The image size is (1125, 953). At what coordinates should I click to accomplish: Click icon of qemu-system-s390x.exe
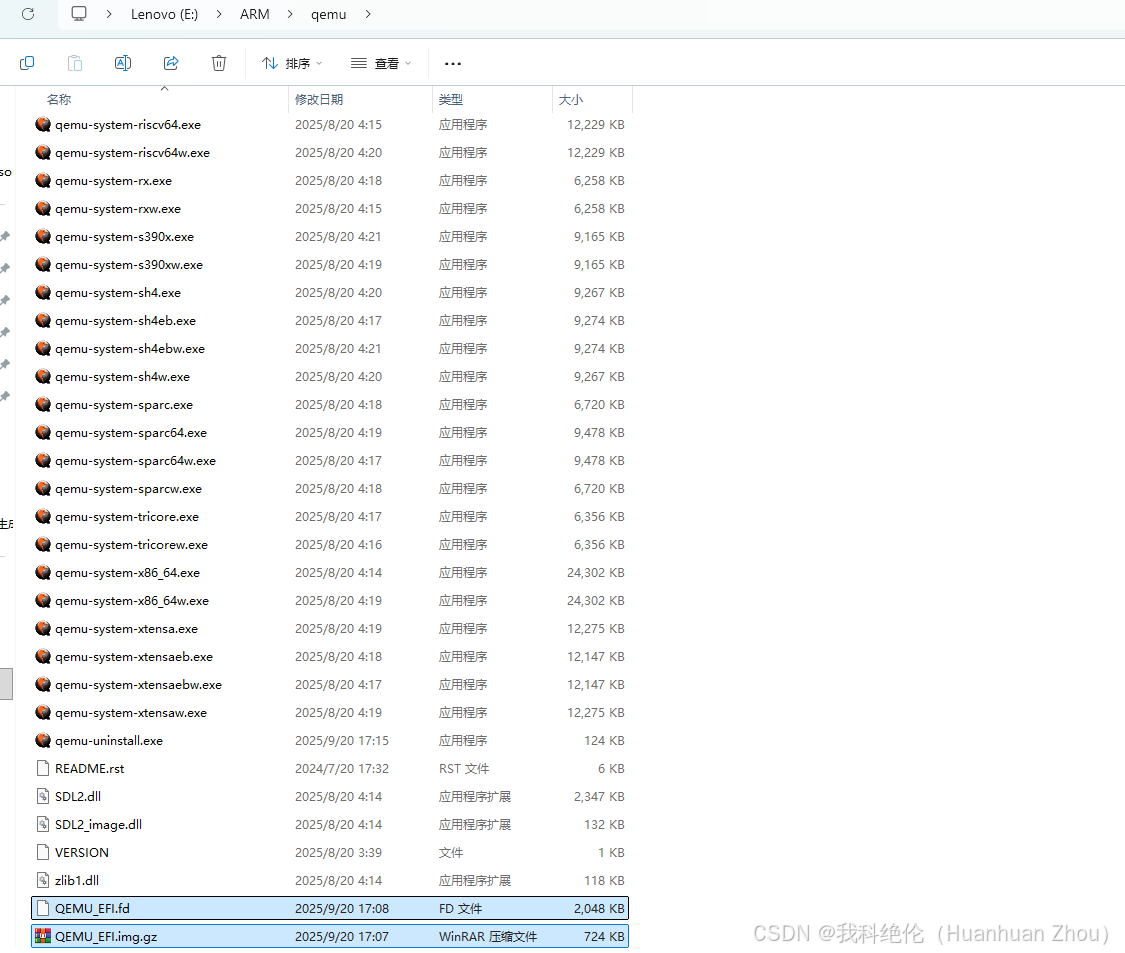pyautogui.click(x=43, y=236)
